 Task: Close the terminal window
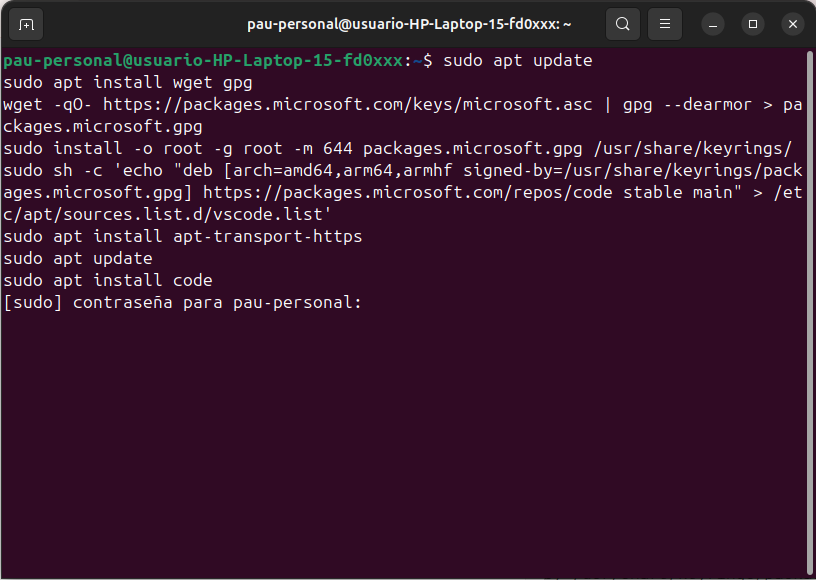pyautogui.click(x=792, y=24)
